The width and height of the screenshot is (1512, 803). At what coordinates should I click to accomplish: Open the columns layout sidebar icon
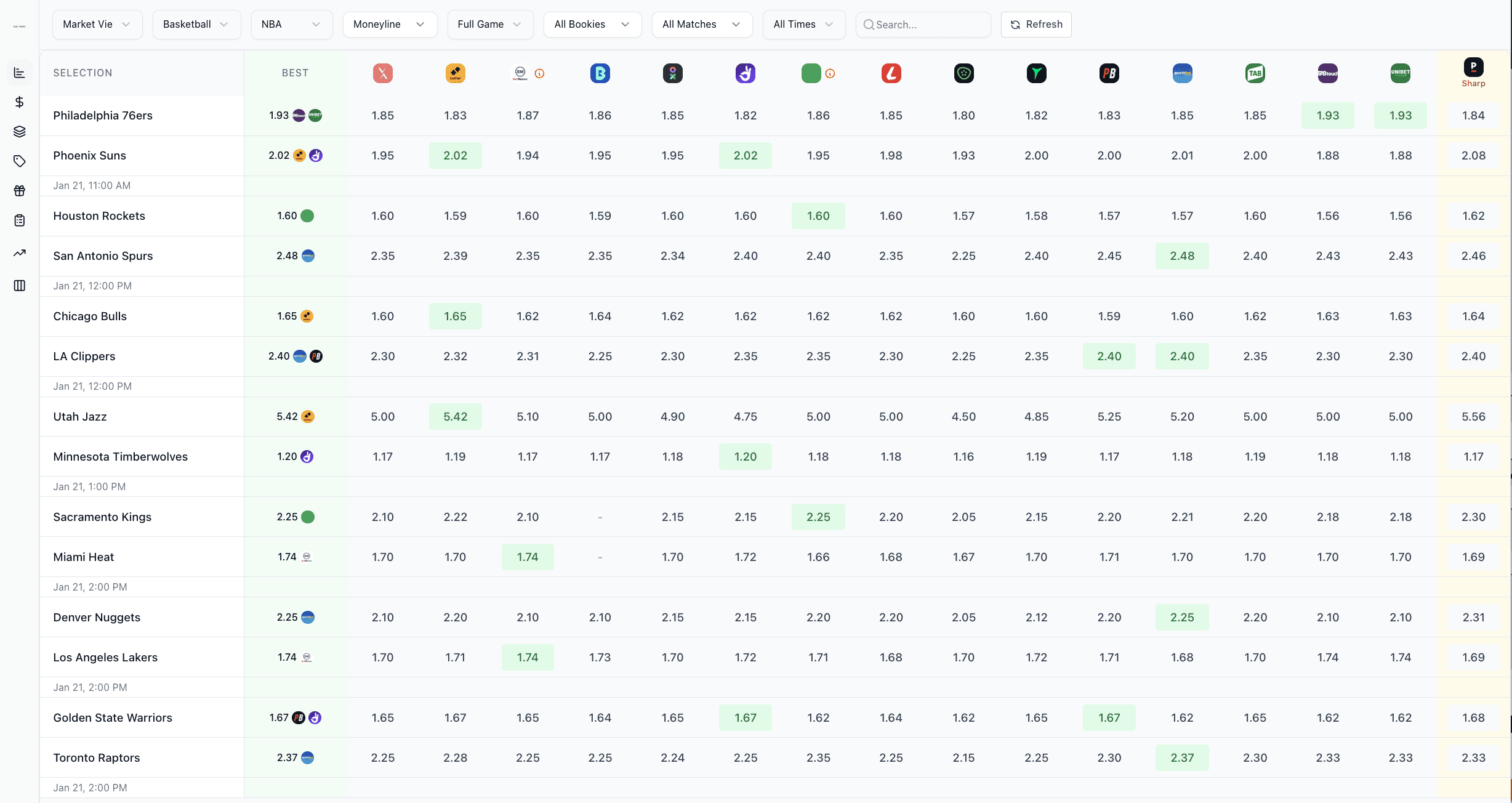coord(20,286)
